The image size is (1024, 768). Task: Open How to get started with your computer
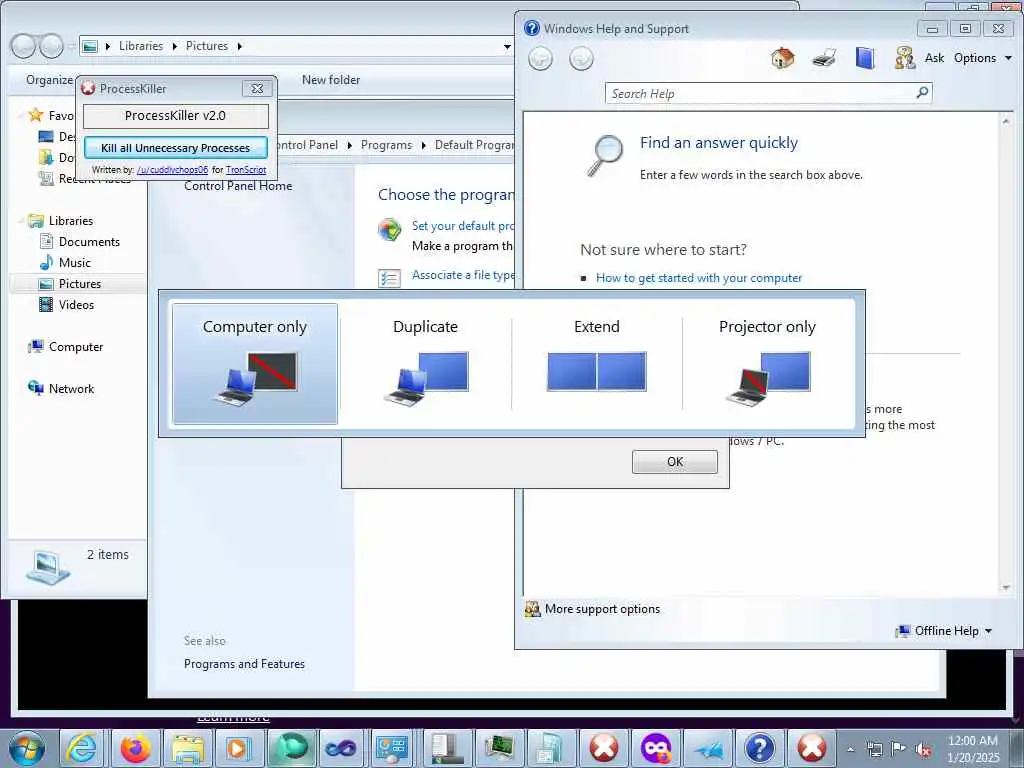698,278
